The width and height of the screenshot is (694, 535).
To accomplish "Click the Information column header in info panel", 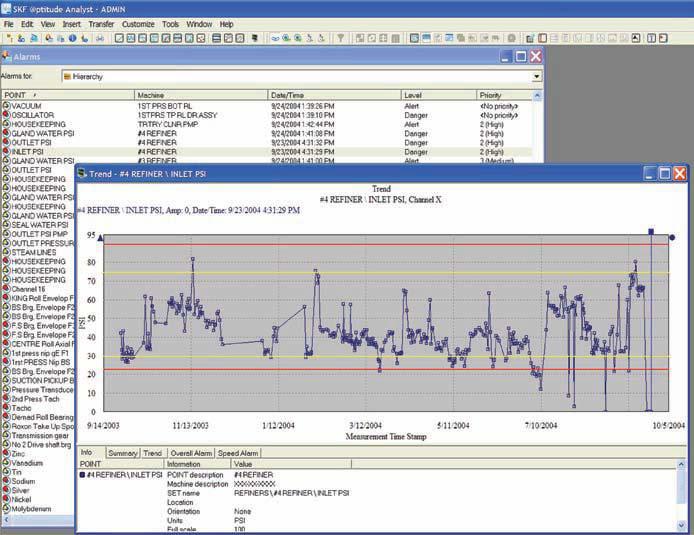I will coord(198,464).
